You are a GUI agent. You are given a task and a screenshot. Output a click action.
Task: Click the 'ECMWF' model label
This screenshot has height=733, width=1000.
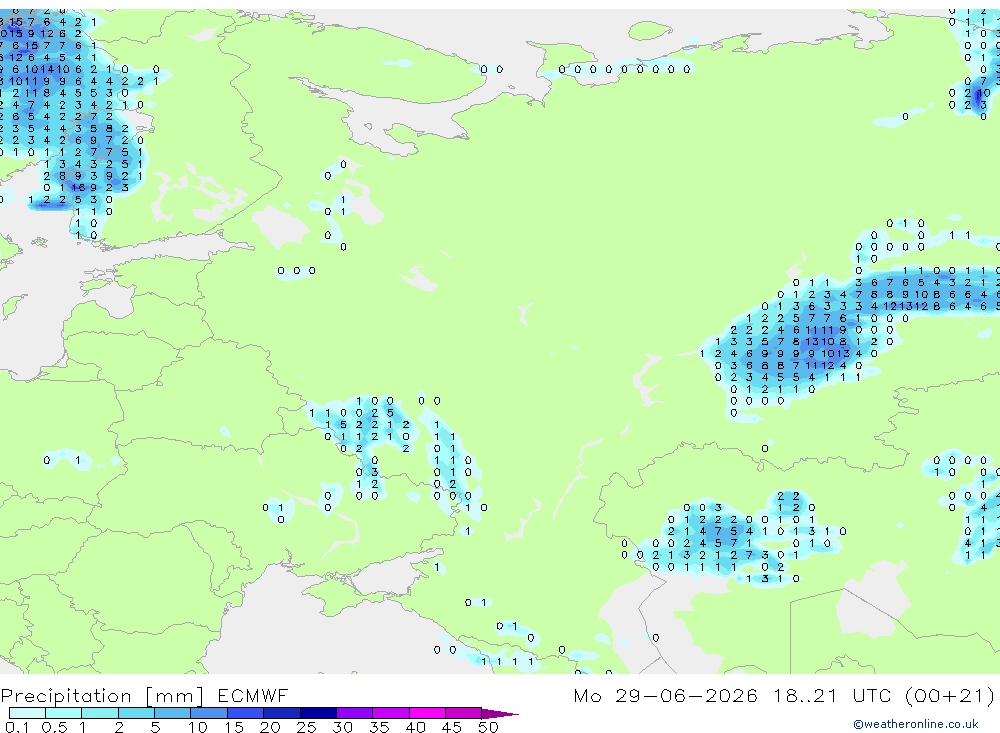(x=253, y=695)
